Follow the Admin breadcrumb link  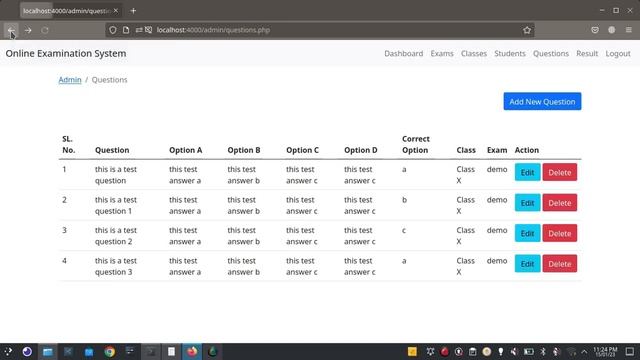pyautogui.click(x=70, y=80)
